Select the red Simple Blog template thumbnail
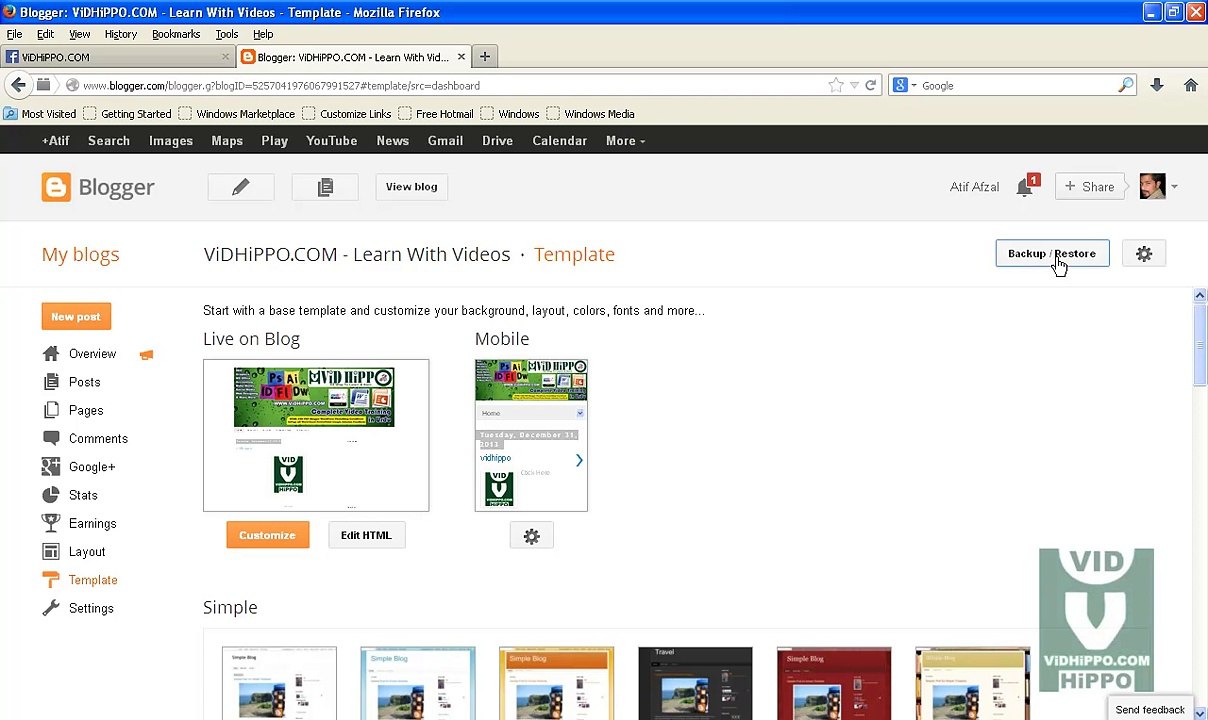The height and width of the screenshot is (720, 1208). [834, 684]
